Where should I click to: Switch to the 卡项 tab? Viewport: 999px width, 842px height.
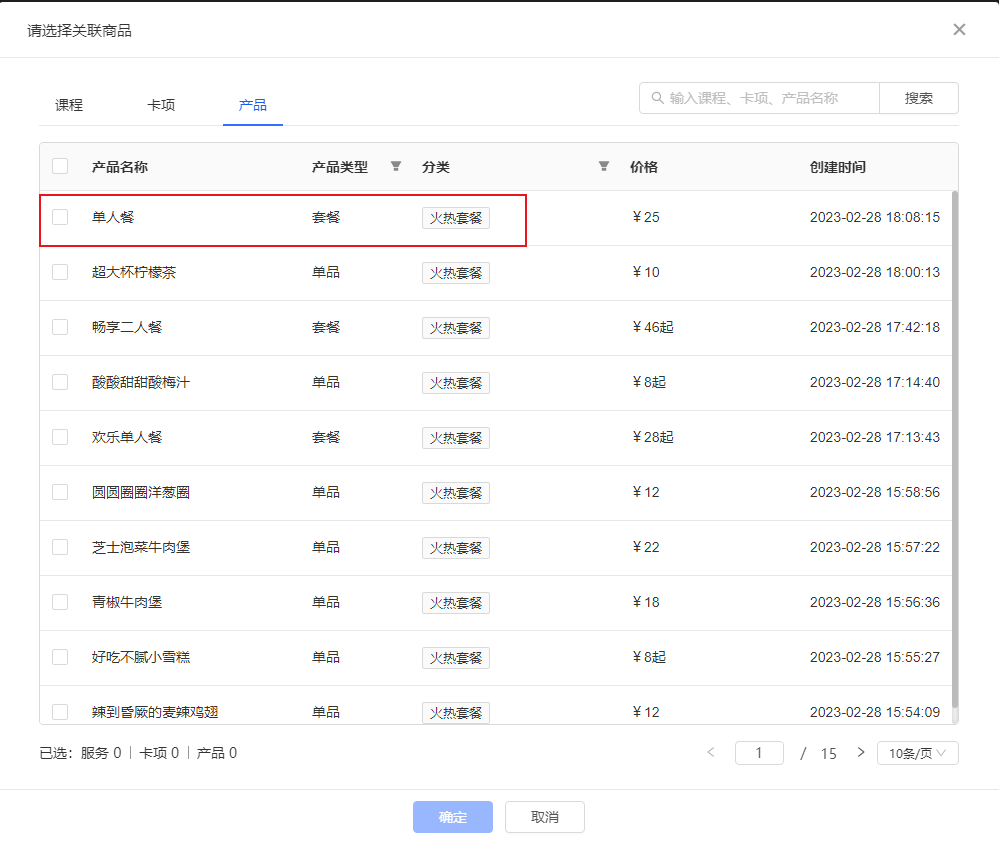pos(161,105)
